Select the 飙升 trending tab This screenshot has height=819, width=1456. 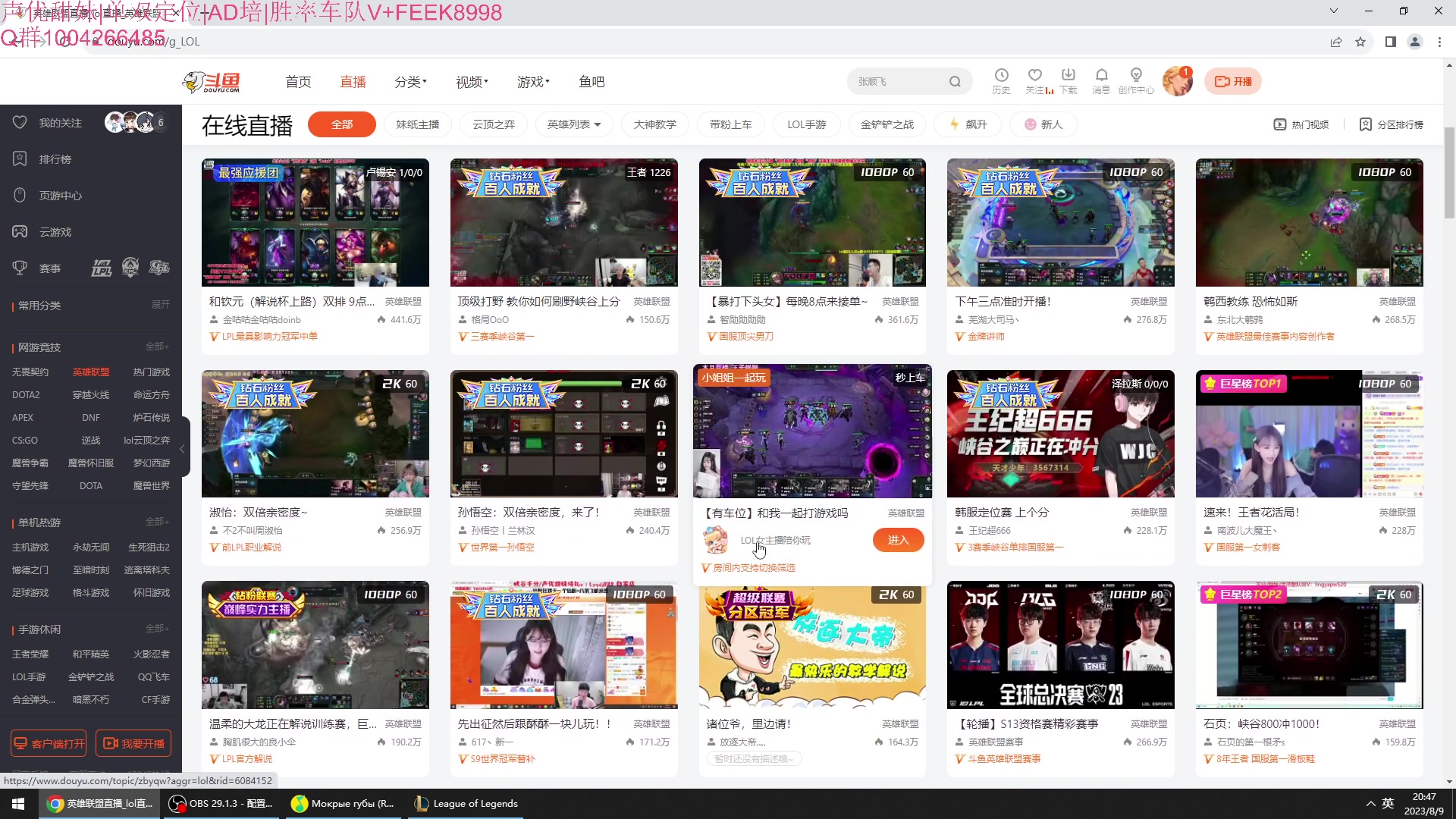(968, 124)
